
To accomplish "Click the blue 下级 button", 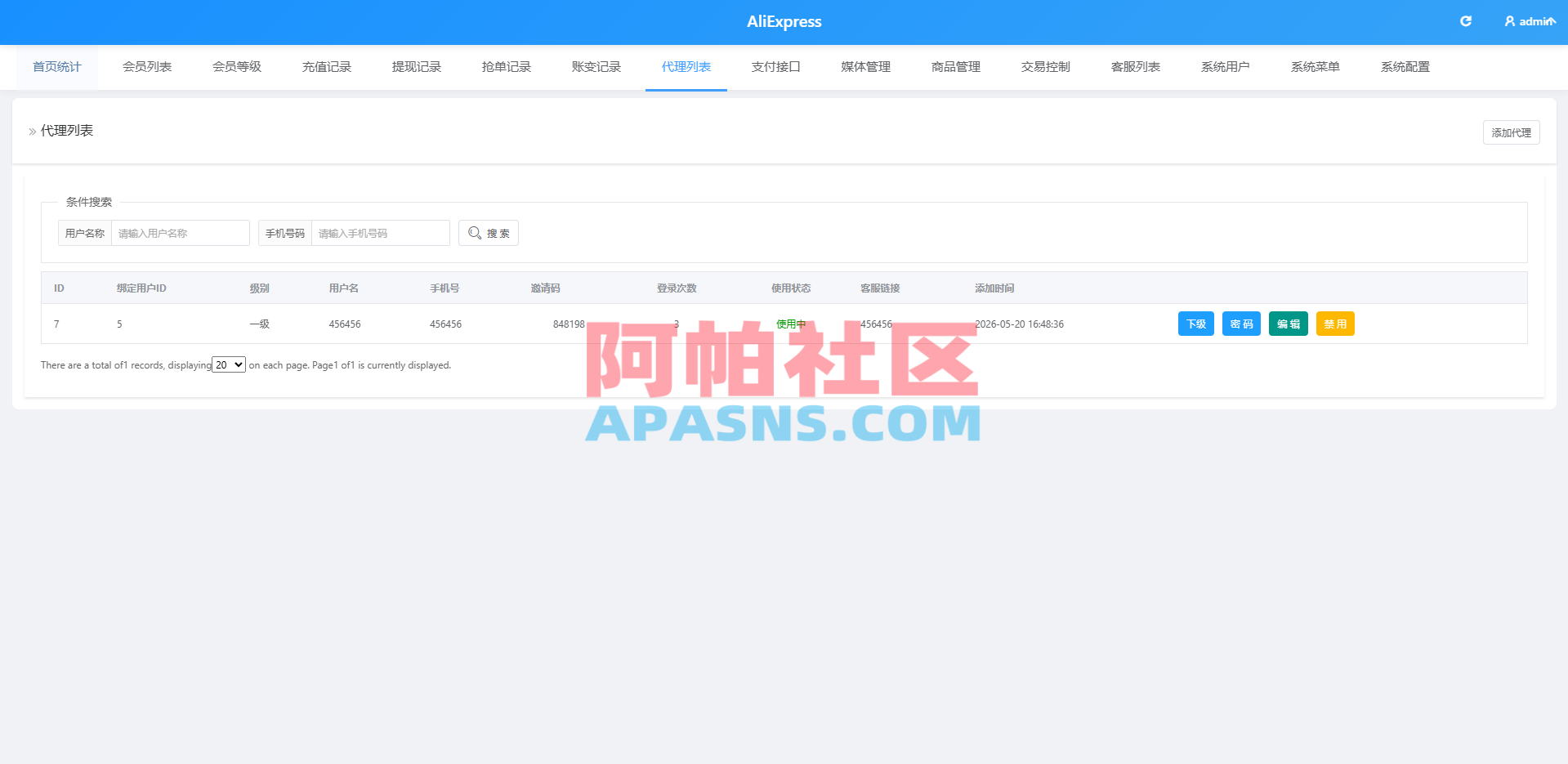I will tap(1196, 324).
